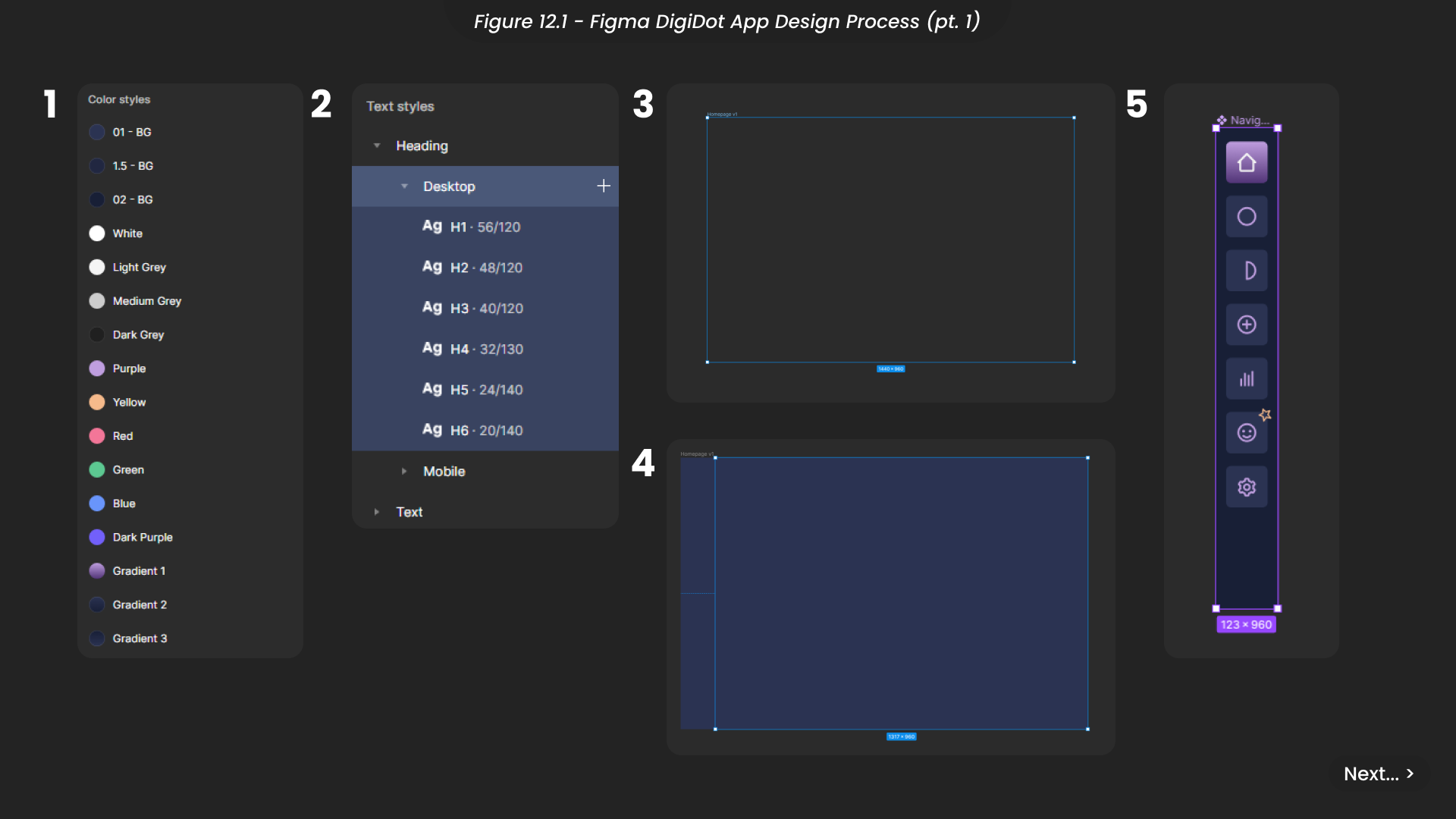Click the Light Grey color swatch
Screen dimensions: 1456x819
pyautogui.click(x=97, y=267)
